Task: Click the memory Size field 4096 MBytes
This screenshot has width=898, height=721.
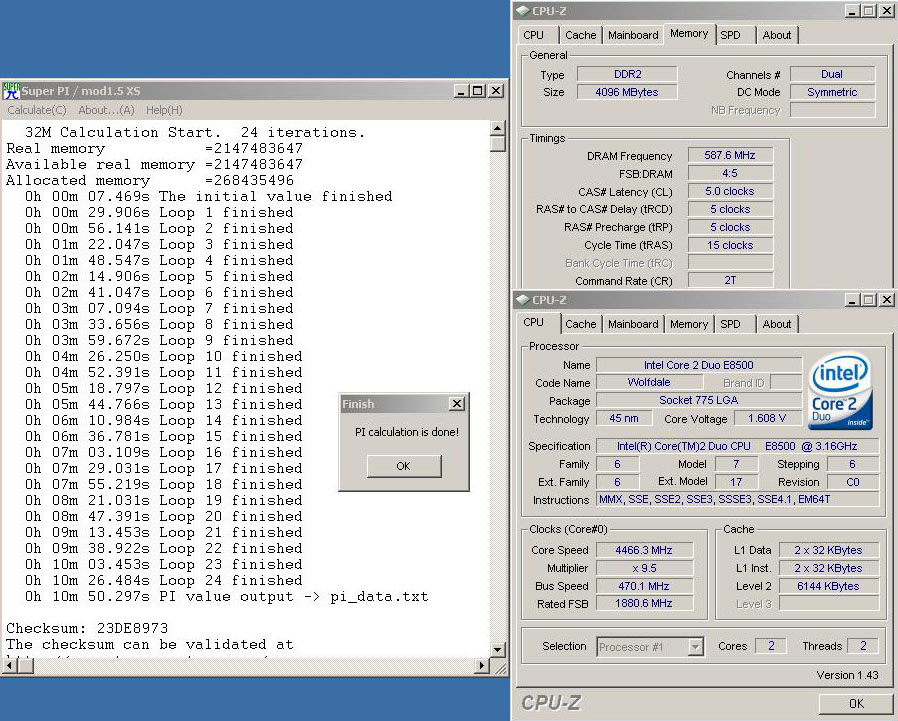Action: click(627, 92)
